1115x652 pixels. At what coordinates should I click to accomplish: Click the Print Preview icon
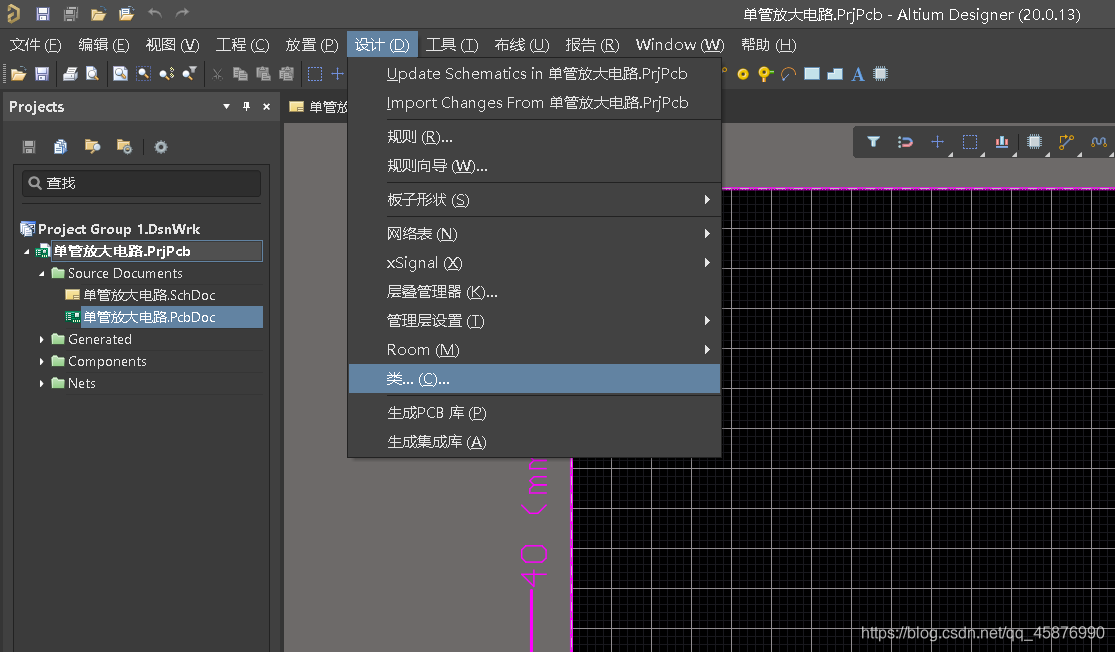pos(92,74)
